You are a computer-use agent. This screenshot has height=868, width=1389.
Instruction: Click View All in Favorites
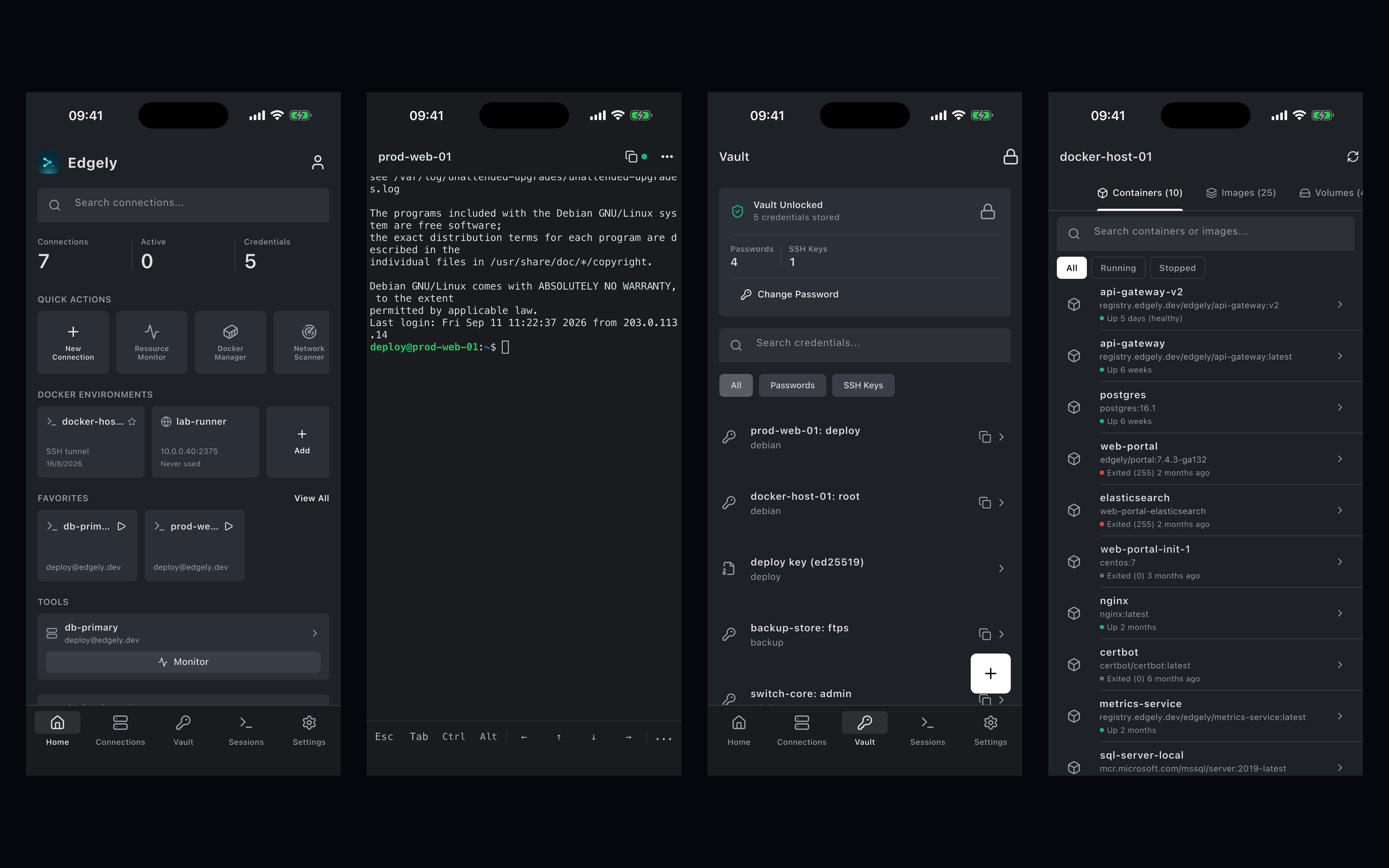point(311,499)
